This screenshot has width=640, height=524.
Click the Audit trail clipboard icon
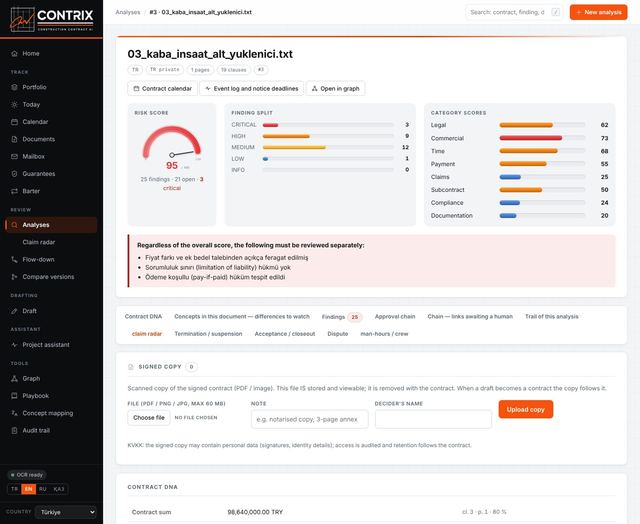pos(14,431)
